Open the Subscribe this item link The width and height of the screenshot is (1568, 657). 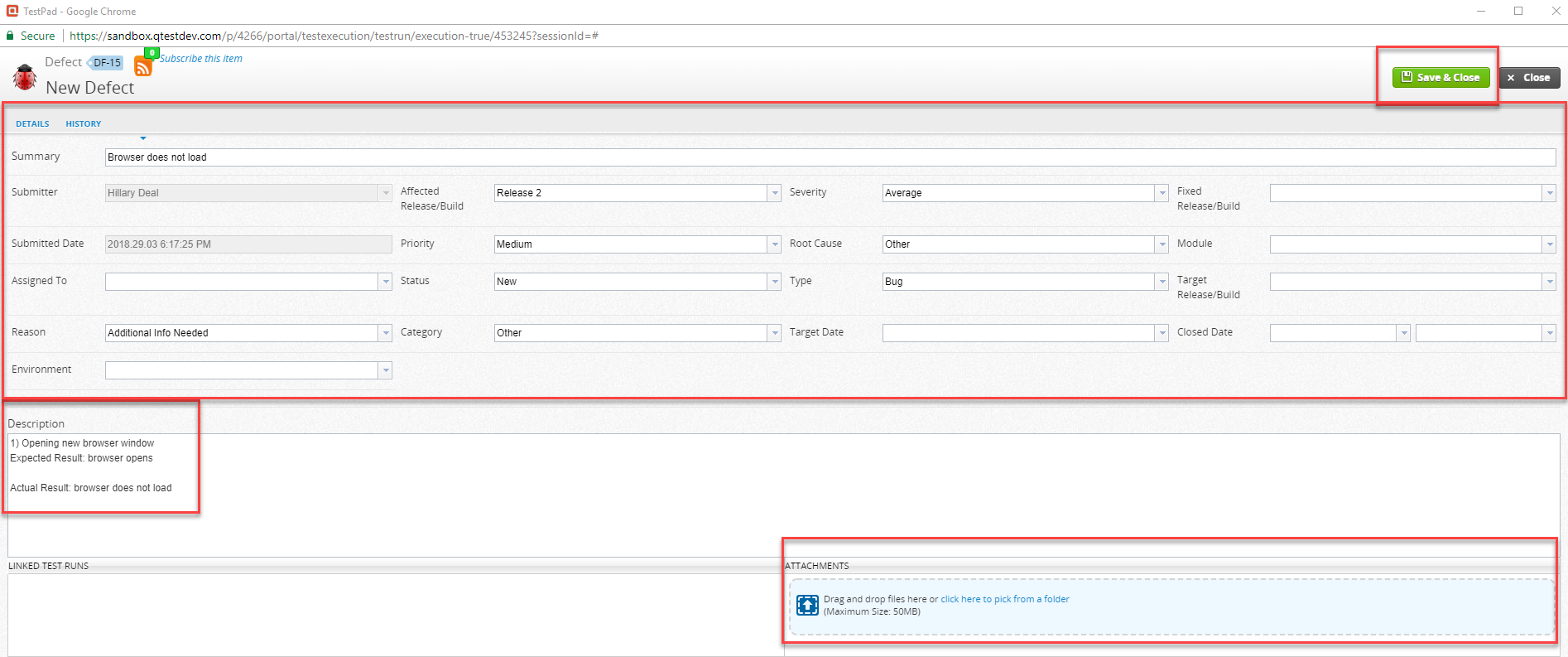[201, 59]
